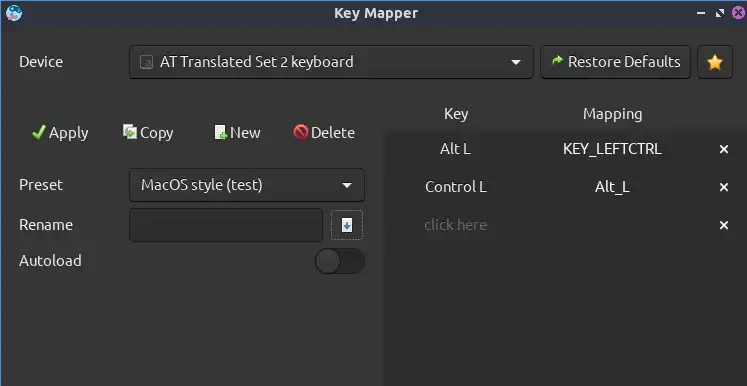
Task: Create a New preset
Action: coord(237,132)
